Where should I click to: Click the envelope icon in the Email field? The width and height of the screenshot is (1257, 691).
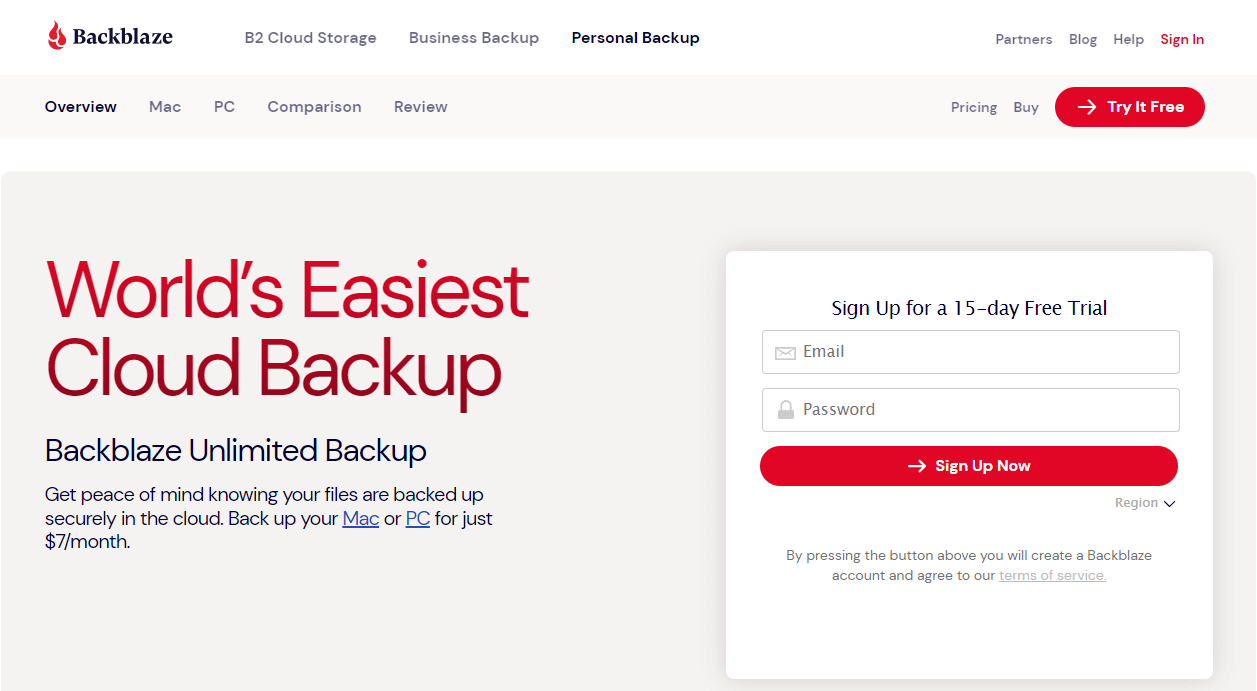(786, 352)
